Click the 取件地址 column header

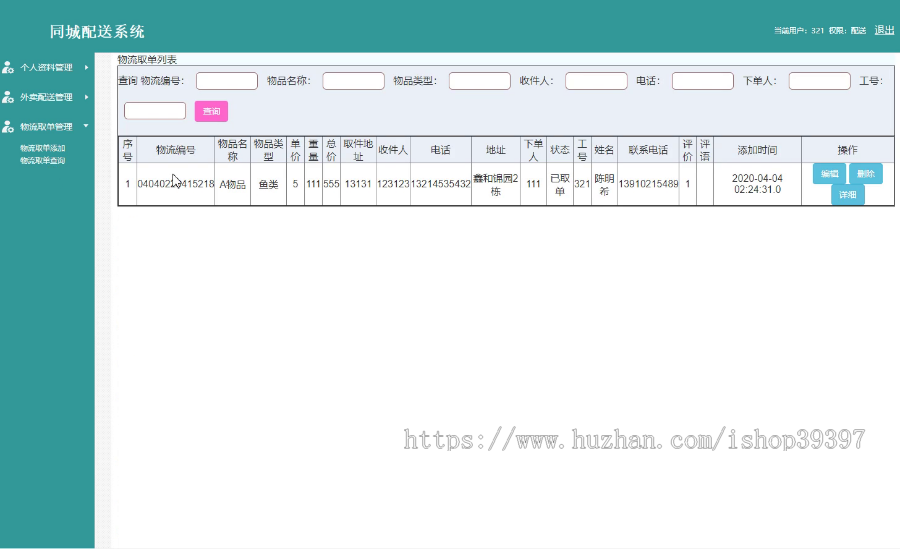358,150
